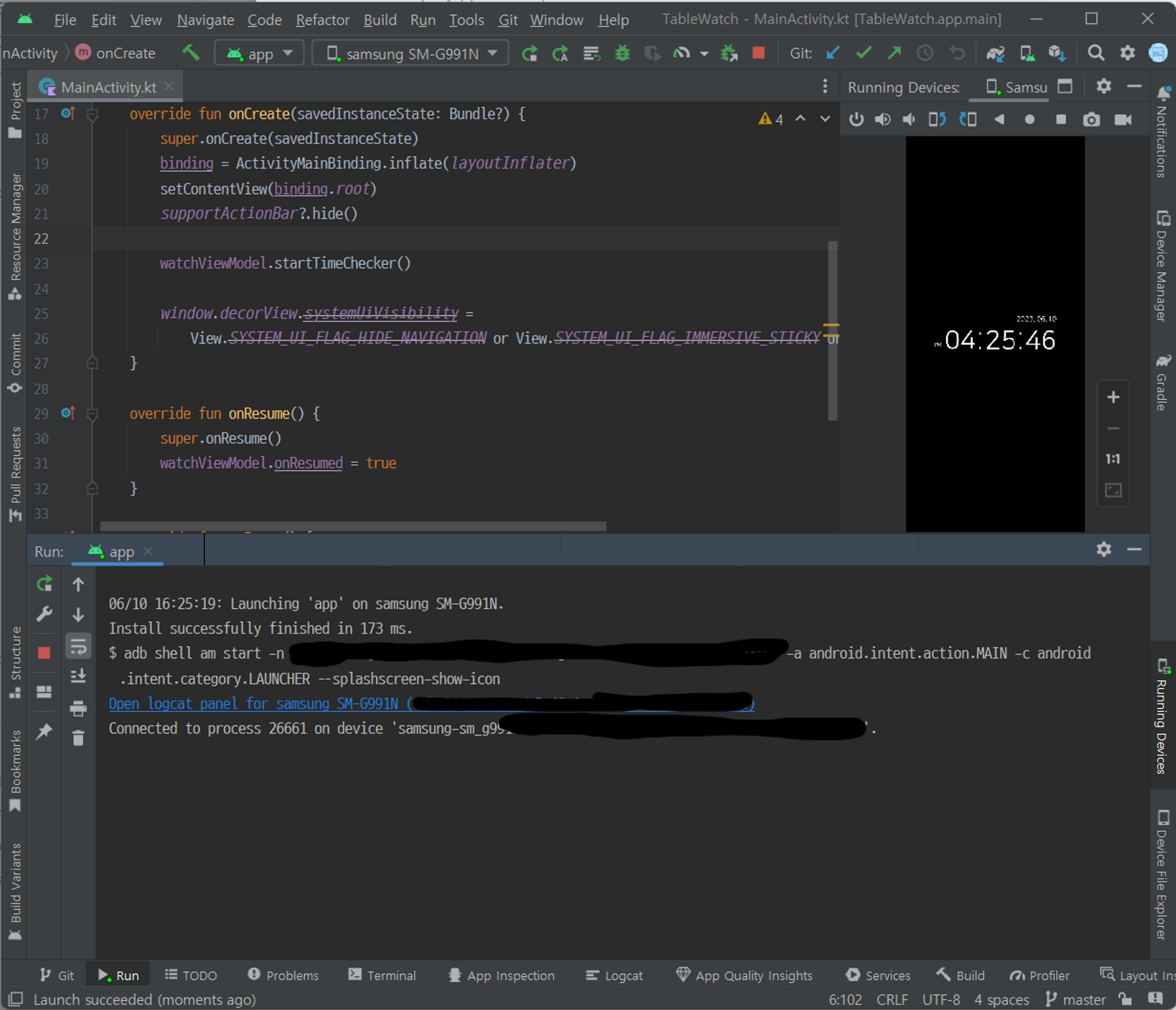Click Open logcat panel link
1176x1010 pixels.
(x=253, y=704)
